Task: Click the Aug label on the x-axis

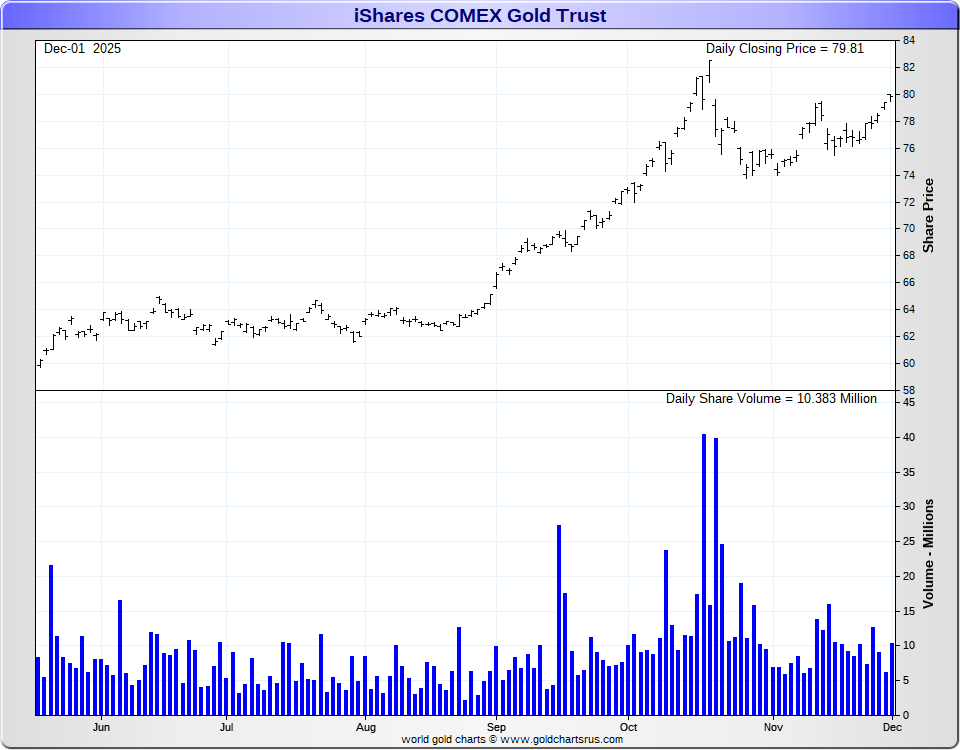Action: 366,727
